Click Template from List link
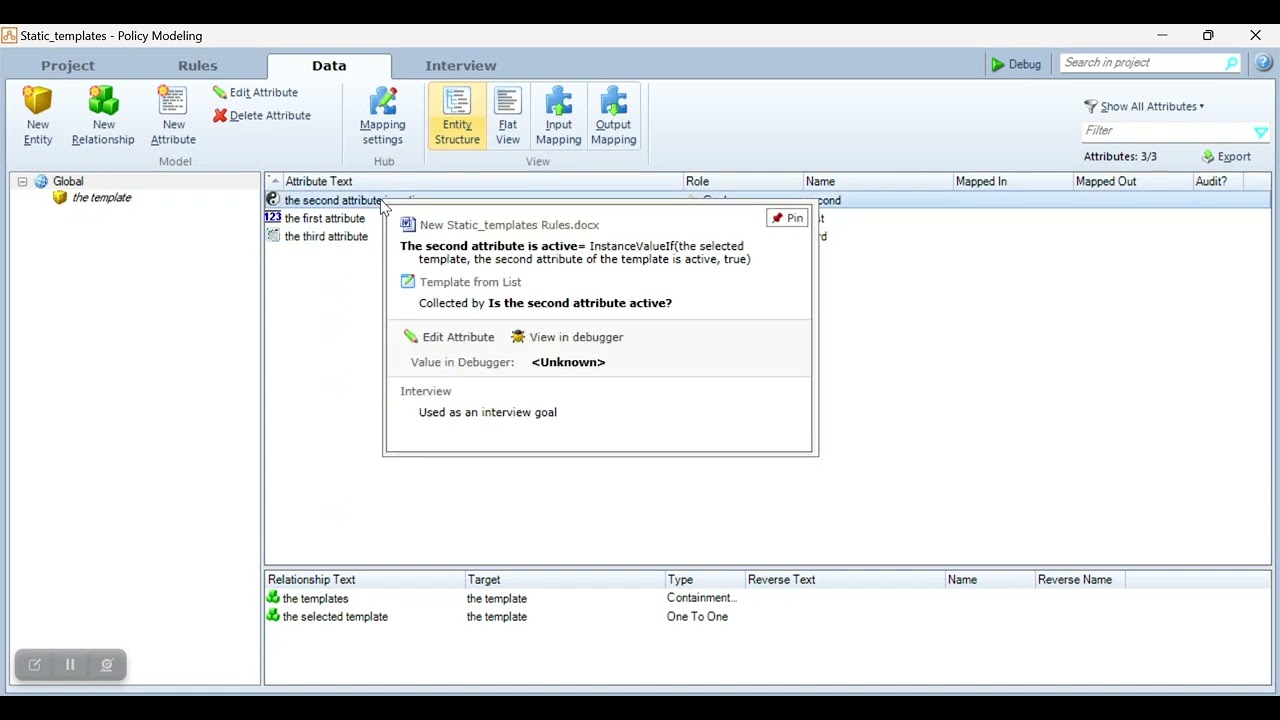This screenshot has height=720, width=1280. click(470, 282)
